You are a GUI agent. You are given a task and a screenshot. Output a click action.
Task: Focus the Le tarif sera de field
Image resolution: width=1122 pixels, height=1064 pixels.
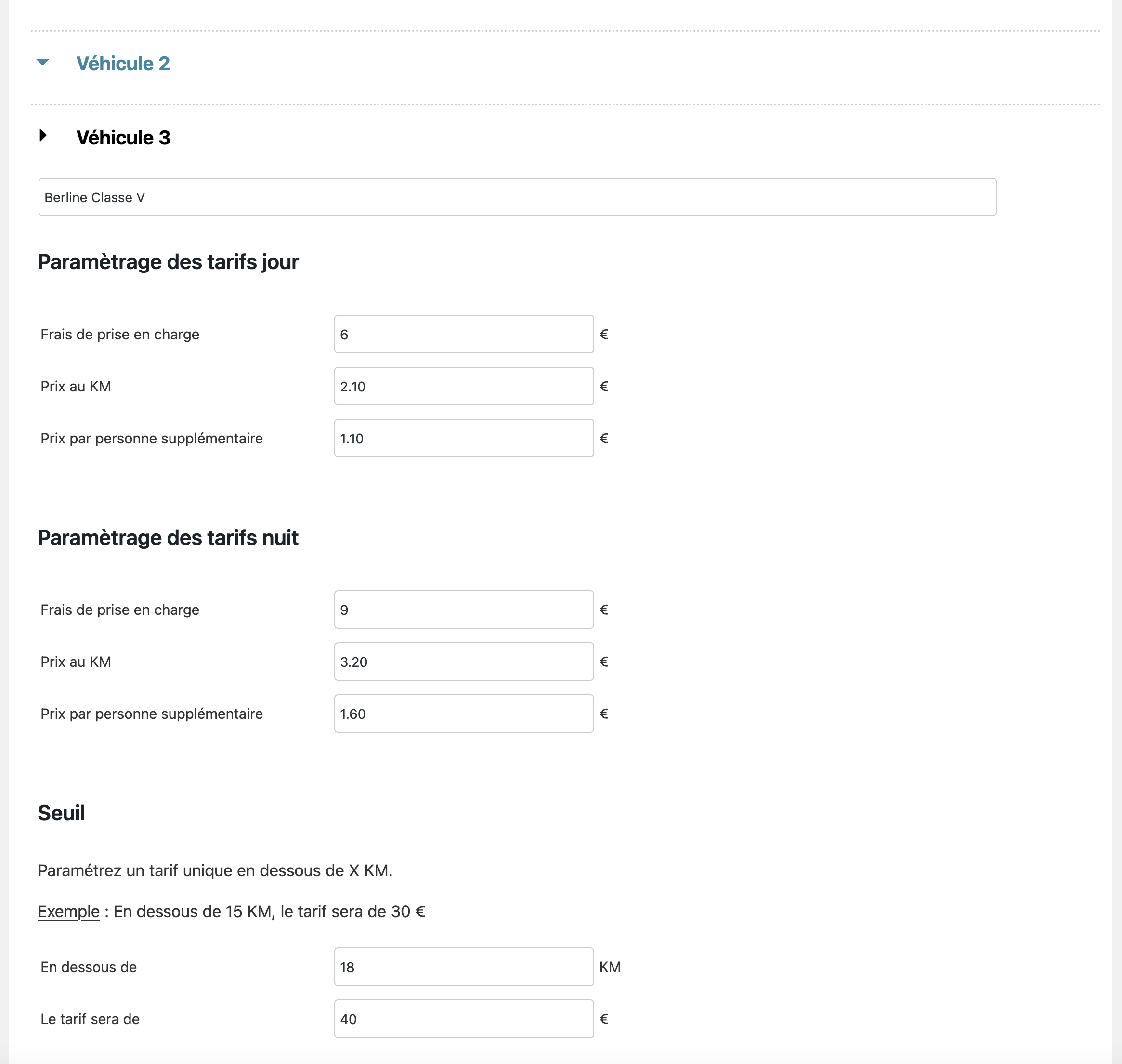pyautogui.click(x=464, y=1019)
